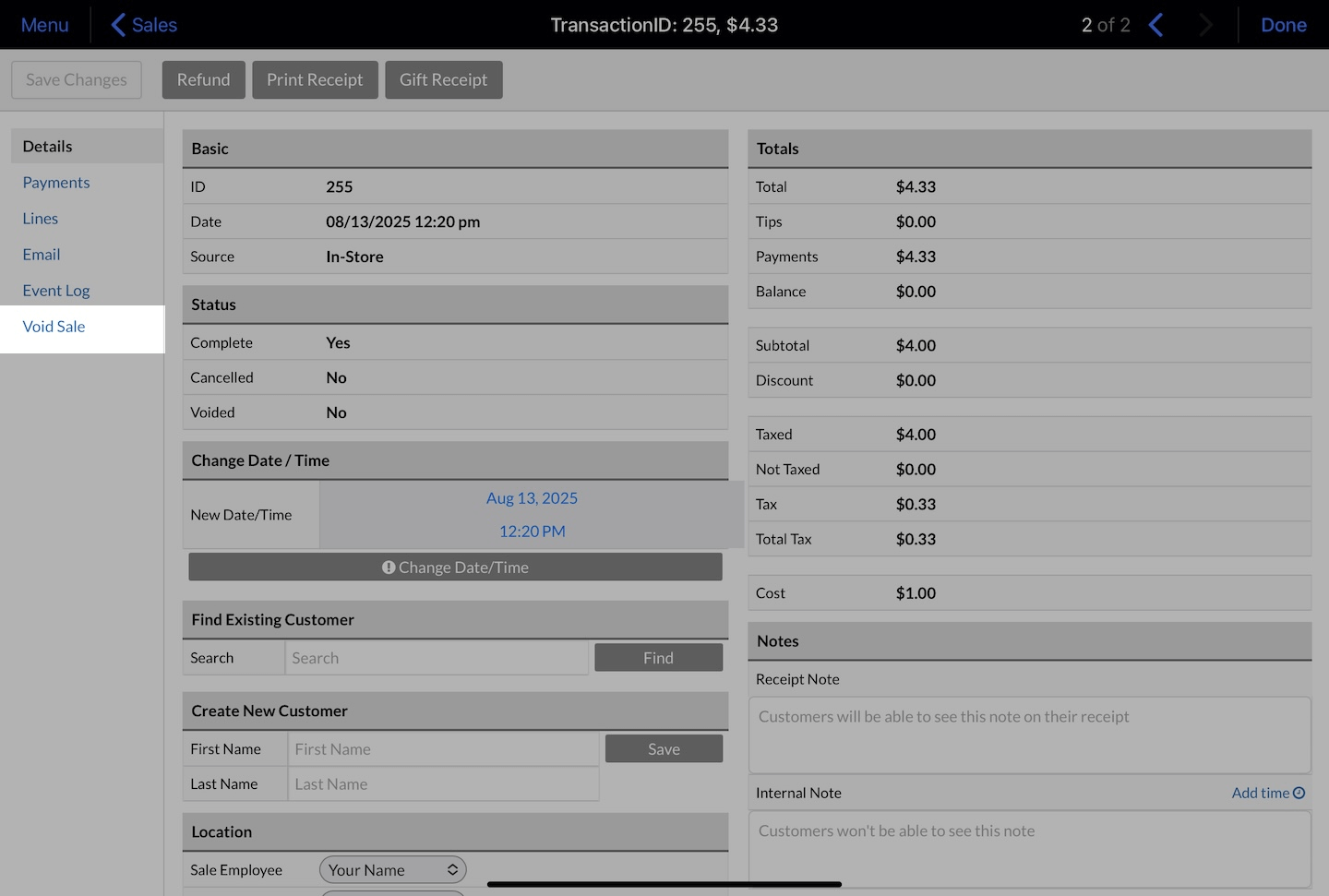Image resolution: width=1329 pixels, height=896 pixels.
Task: Focus the customer Search input field
Action: 437,658
